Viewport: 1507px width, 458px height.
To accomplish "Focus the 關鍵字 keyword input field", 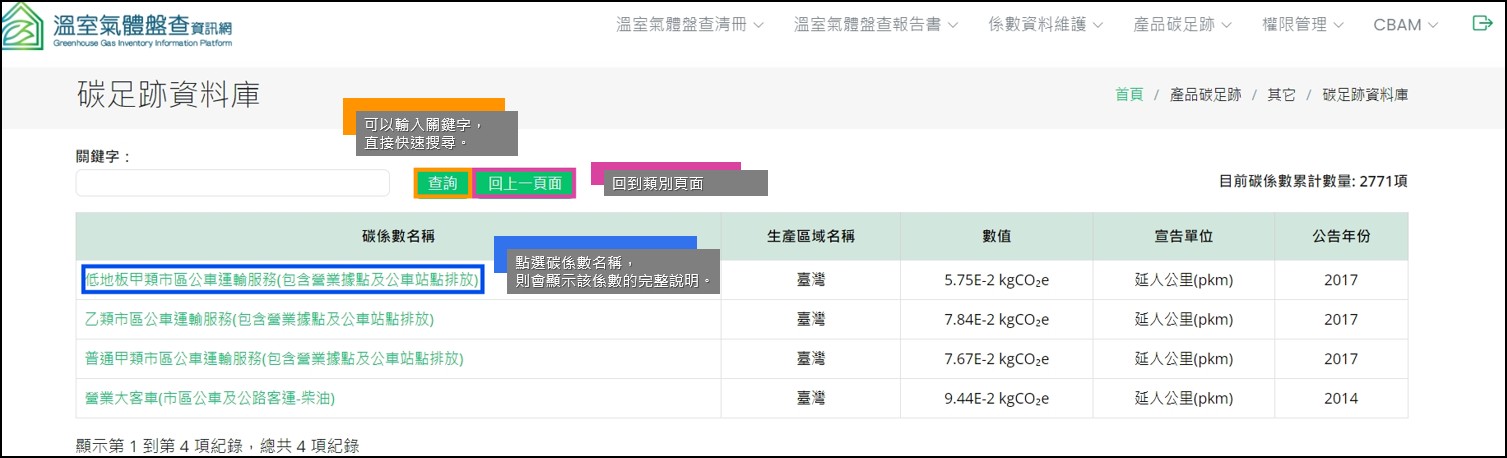I will pyautogui.click(x=232, y=183).
